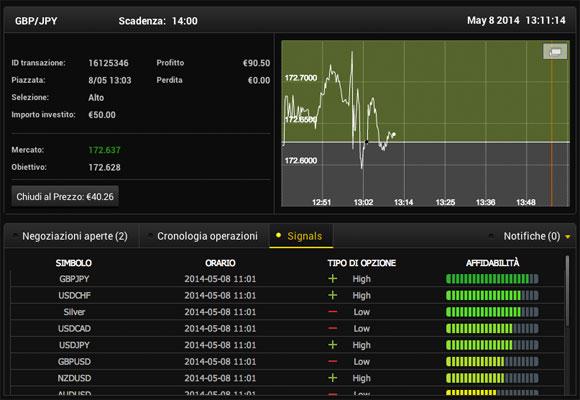Click the GBPJPY reliability bar indicator

pos(492,279)
